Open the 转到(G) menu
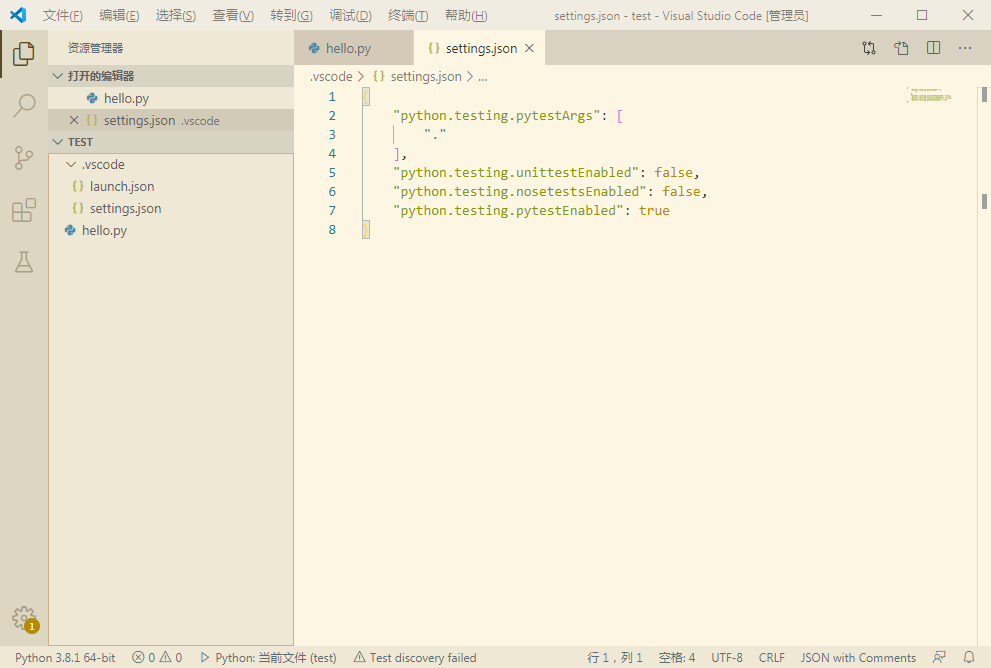The image size is (991, 668). (x=291, y=15)
